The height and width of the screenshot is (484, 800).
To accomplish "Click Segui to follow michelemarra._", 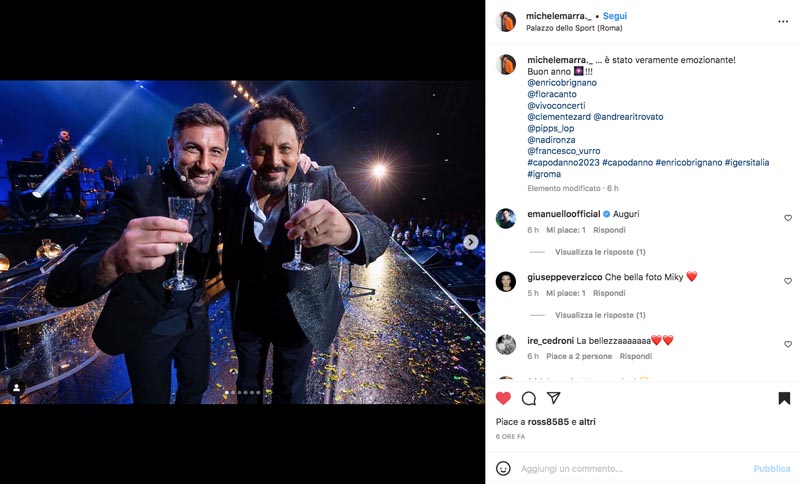I will click(615, 16).
